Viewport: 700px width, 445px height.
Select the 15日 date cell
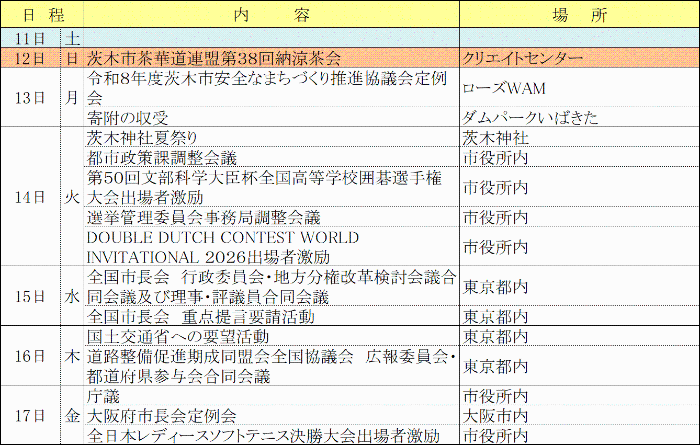[30, 296]
